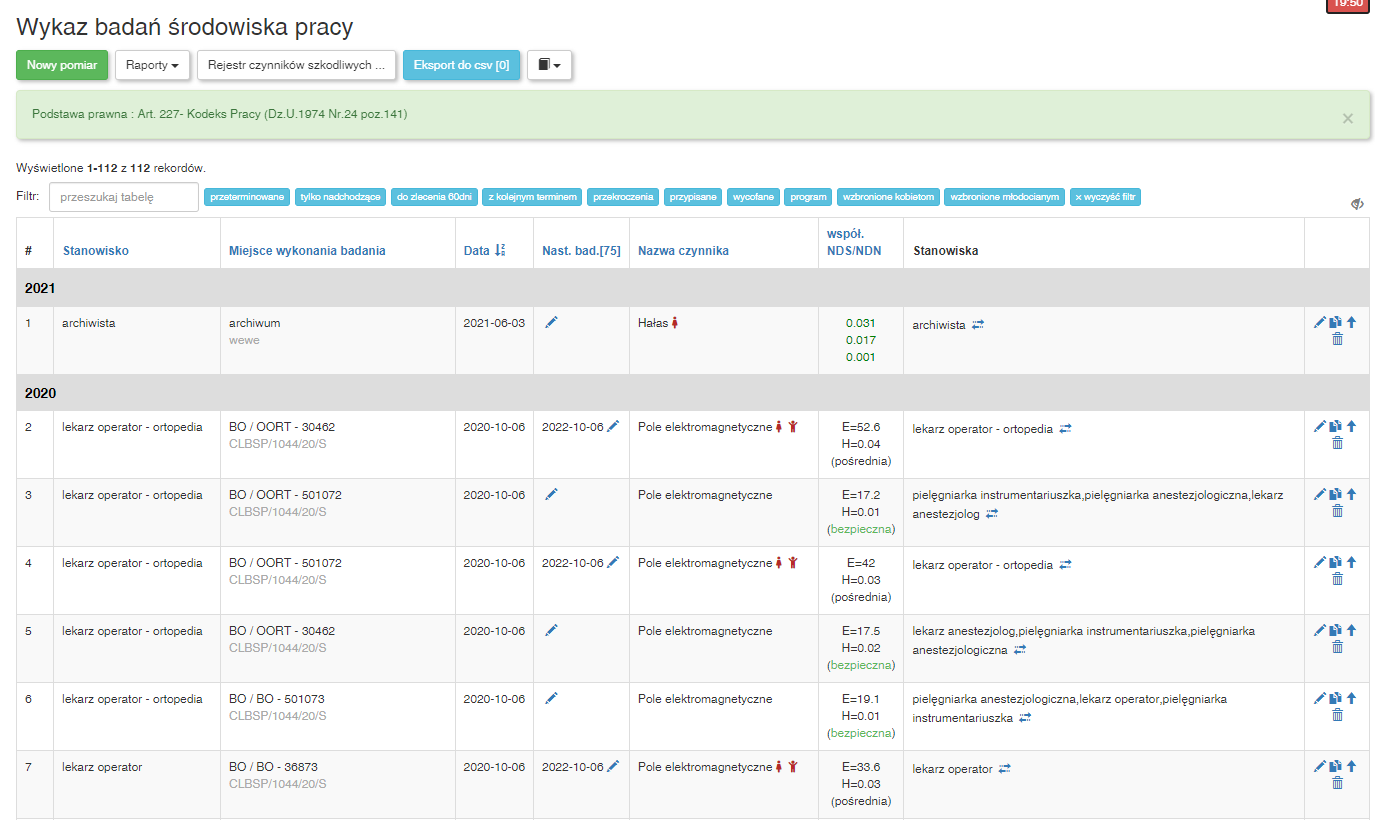Screen dimensions: 1375x820
Task: Click the copy icon in row 2
Action: pos(1335,426)
